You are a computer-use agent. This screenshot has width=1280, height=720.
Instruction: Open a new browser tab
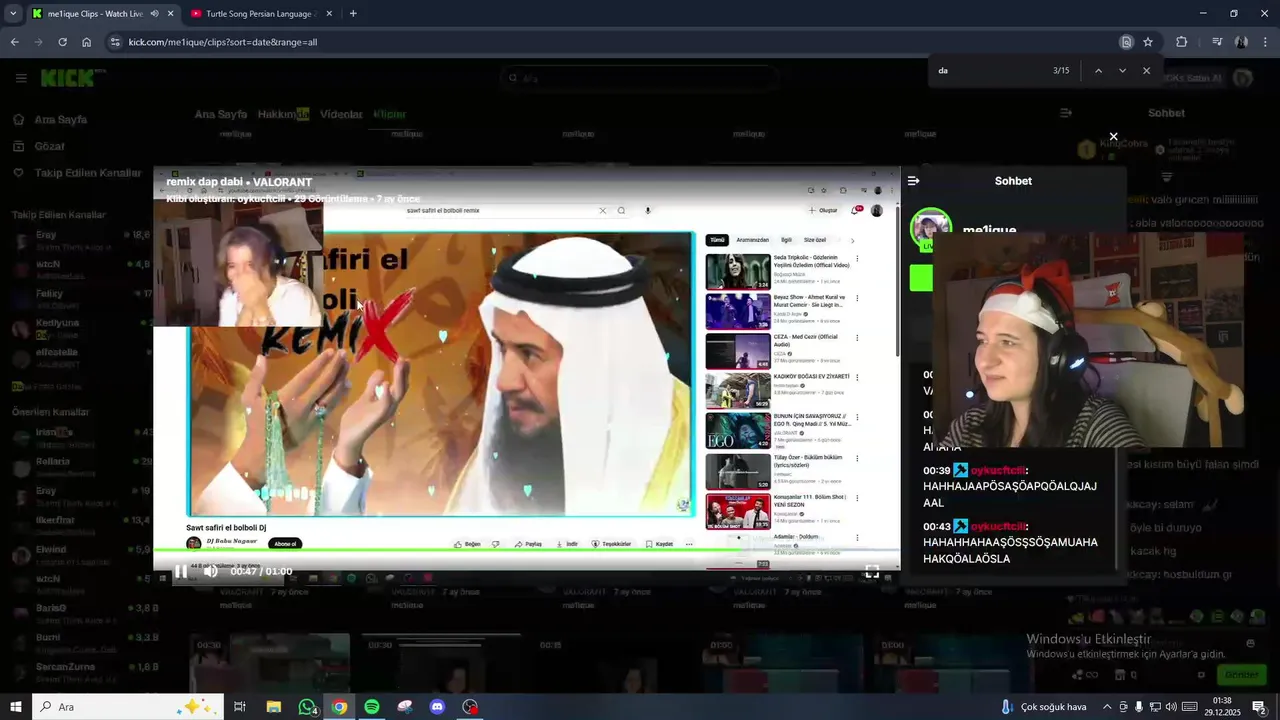pos(353,14)
